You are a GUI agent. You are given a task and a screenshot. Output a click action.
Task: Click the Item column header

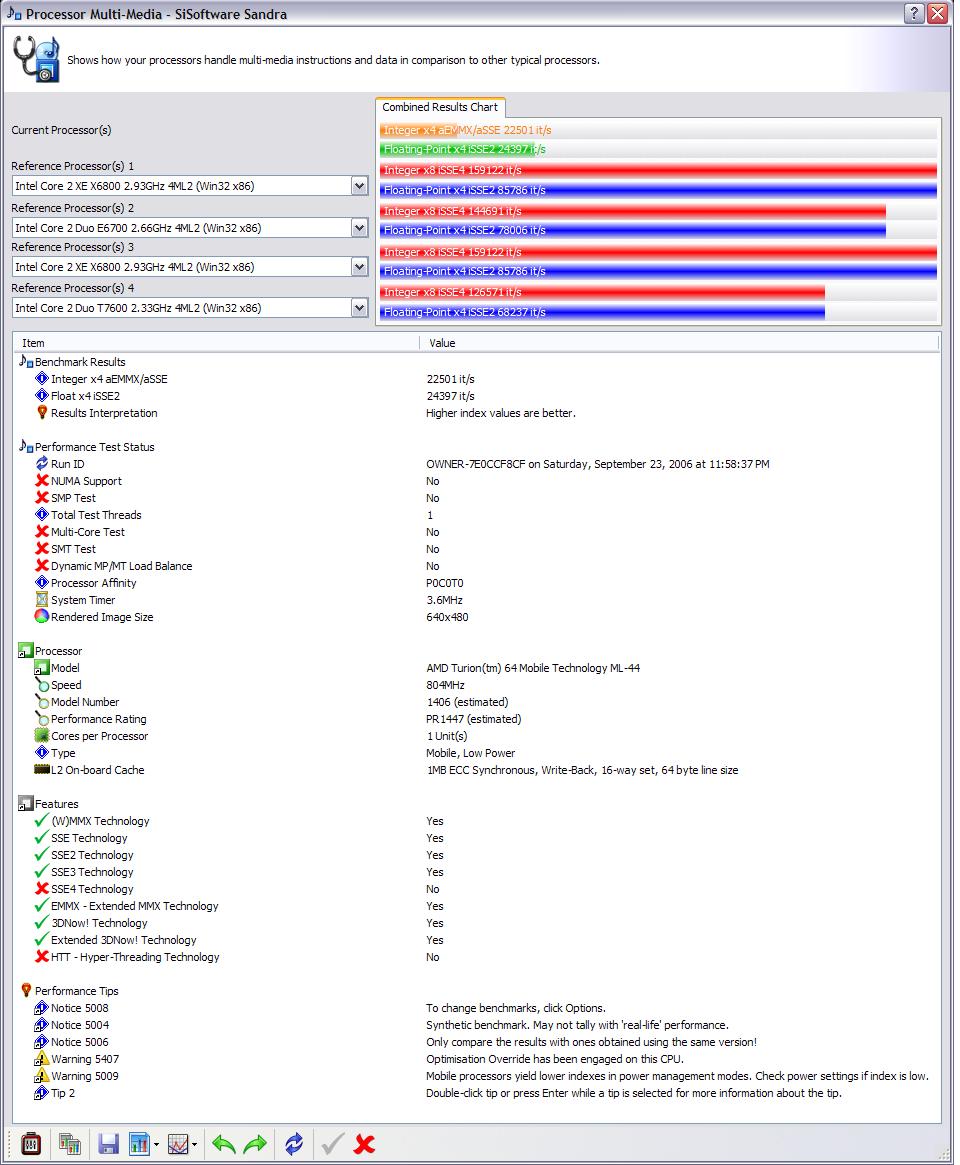coord(215,343)
